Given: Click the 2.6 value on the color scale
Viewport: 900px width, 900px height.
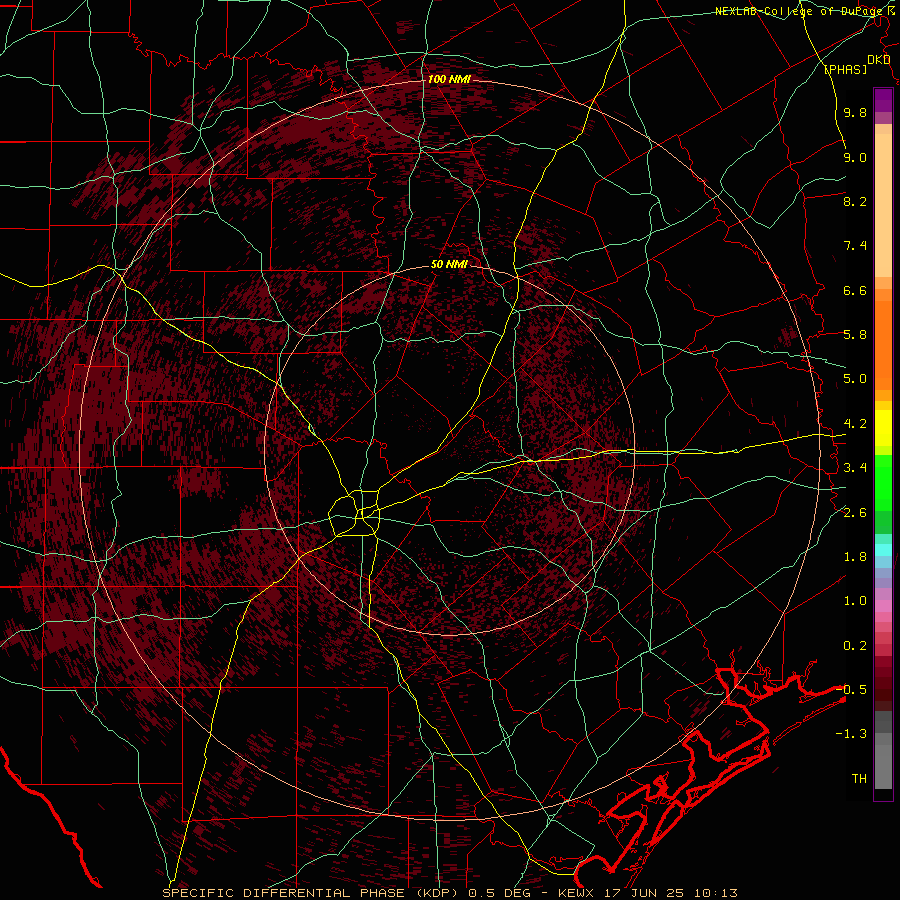Looking at the screenshot, I should 855,512.
